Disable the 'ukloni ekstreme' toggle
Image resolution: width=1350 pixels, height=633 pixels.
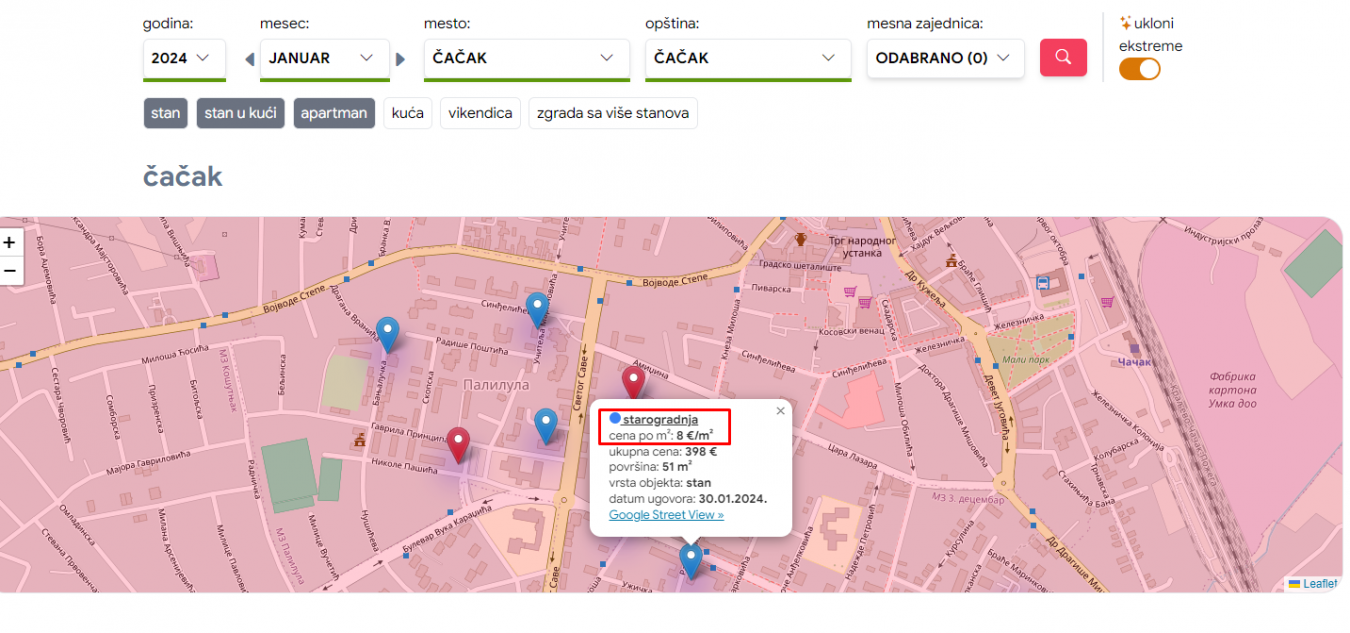click(1139, 69)
